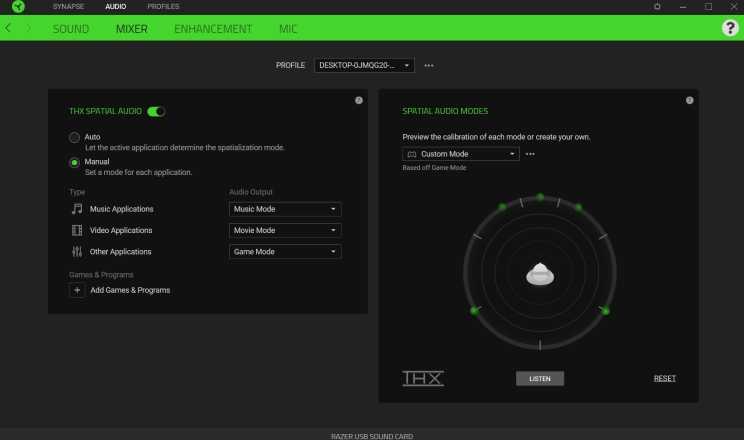The width and height of the screenshot is (744, 440).
Task: Open the Sound tab
Action: click(71, 28)
